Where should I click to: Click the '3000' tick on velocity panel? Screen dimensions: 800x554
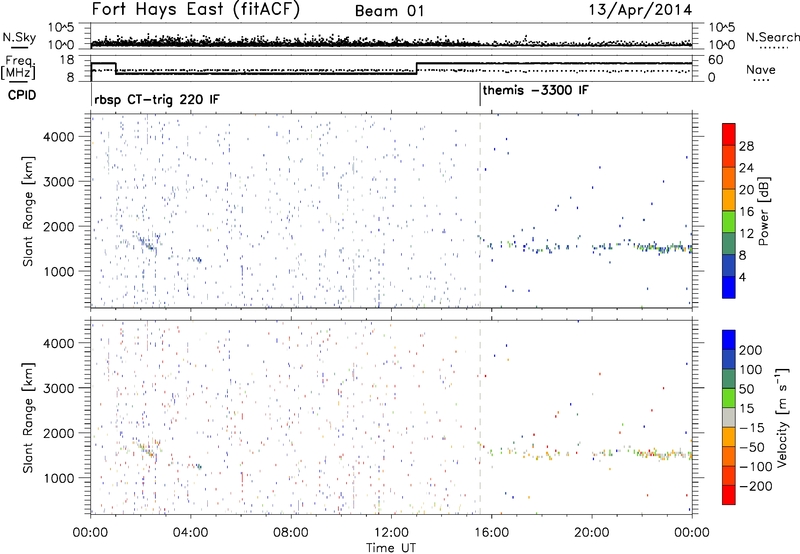tap(58, 388)
